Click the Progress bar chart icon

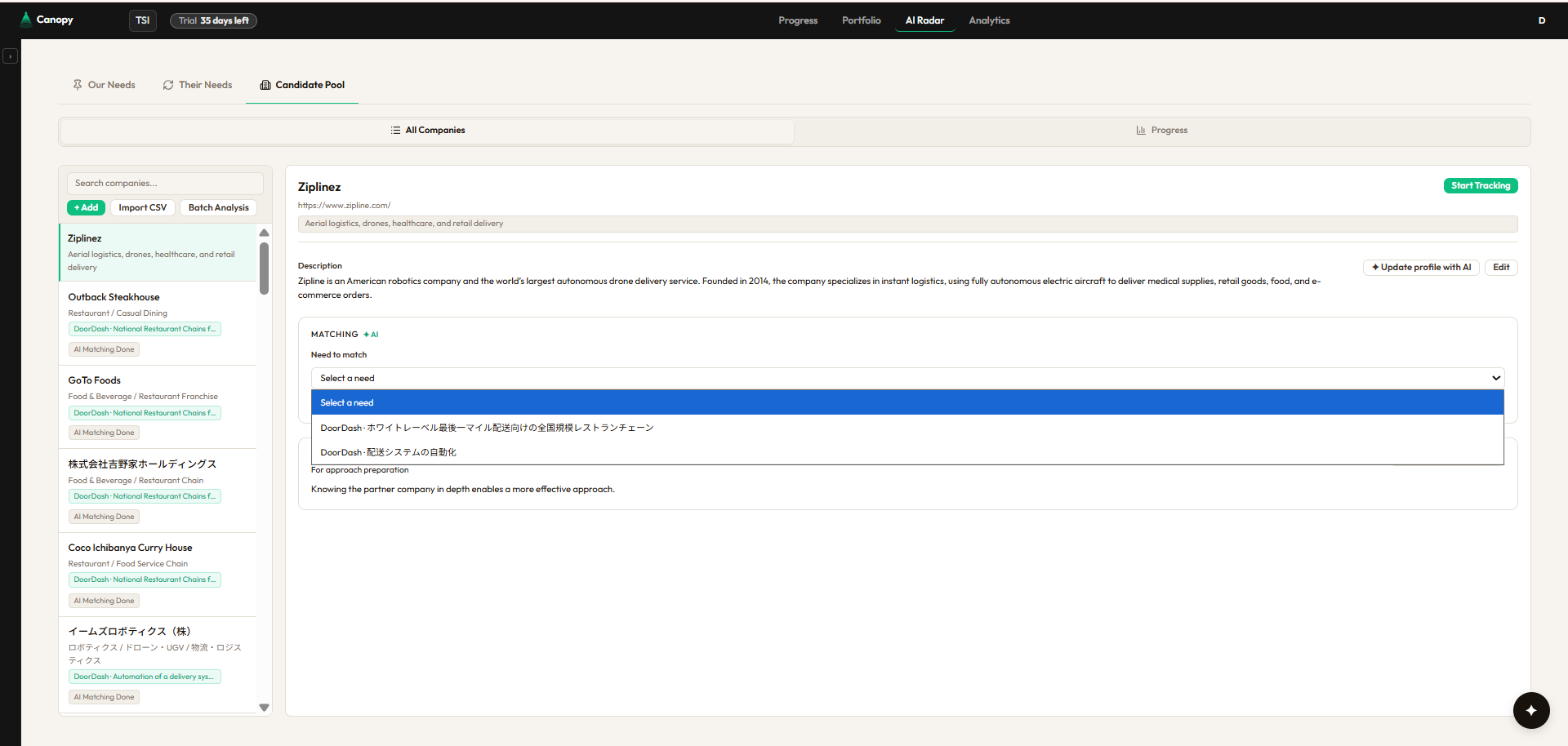[1141, 131]
